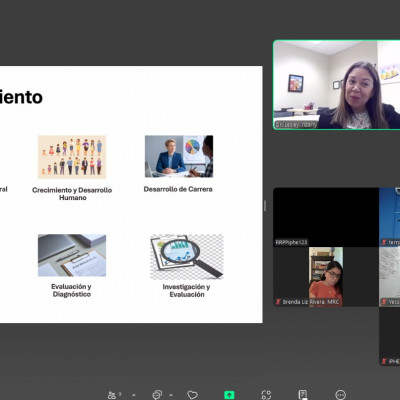Screen dimensions: 400x400
Task: Click muted mic icon beside Brenda Liz Rivera
Action: (x=278, y=302)
